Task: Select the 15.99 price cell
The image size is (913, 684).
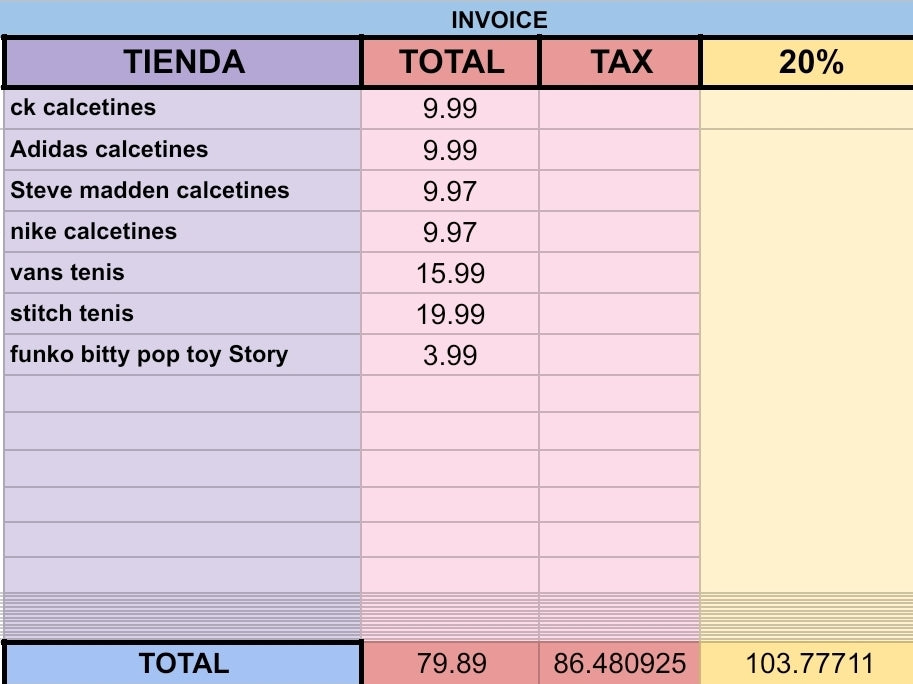Action: 450,273
